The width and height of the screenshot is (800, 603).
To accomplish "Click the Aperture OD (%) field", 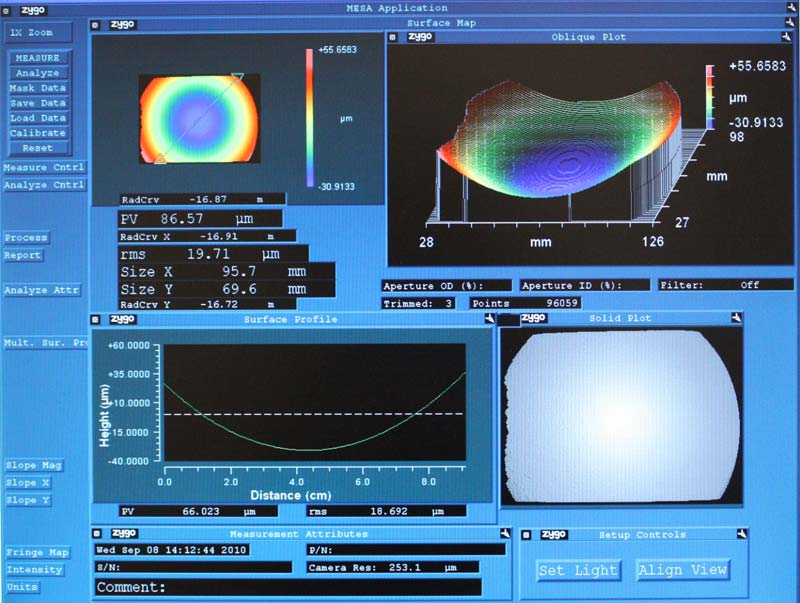I will 446,286.
